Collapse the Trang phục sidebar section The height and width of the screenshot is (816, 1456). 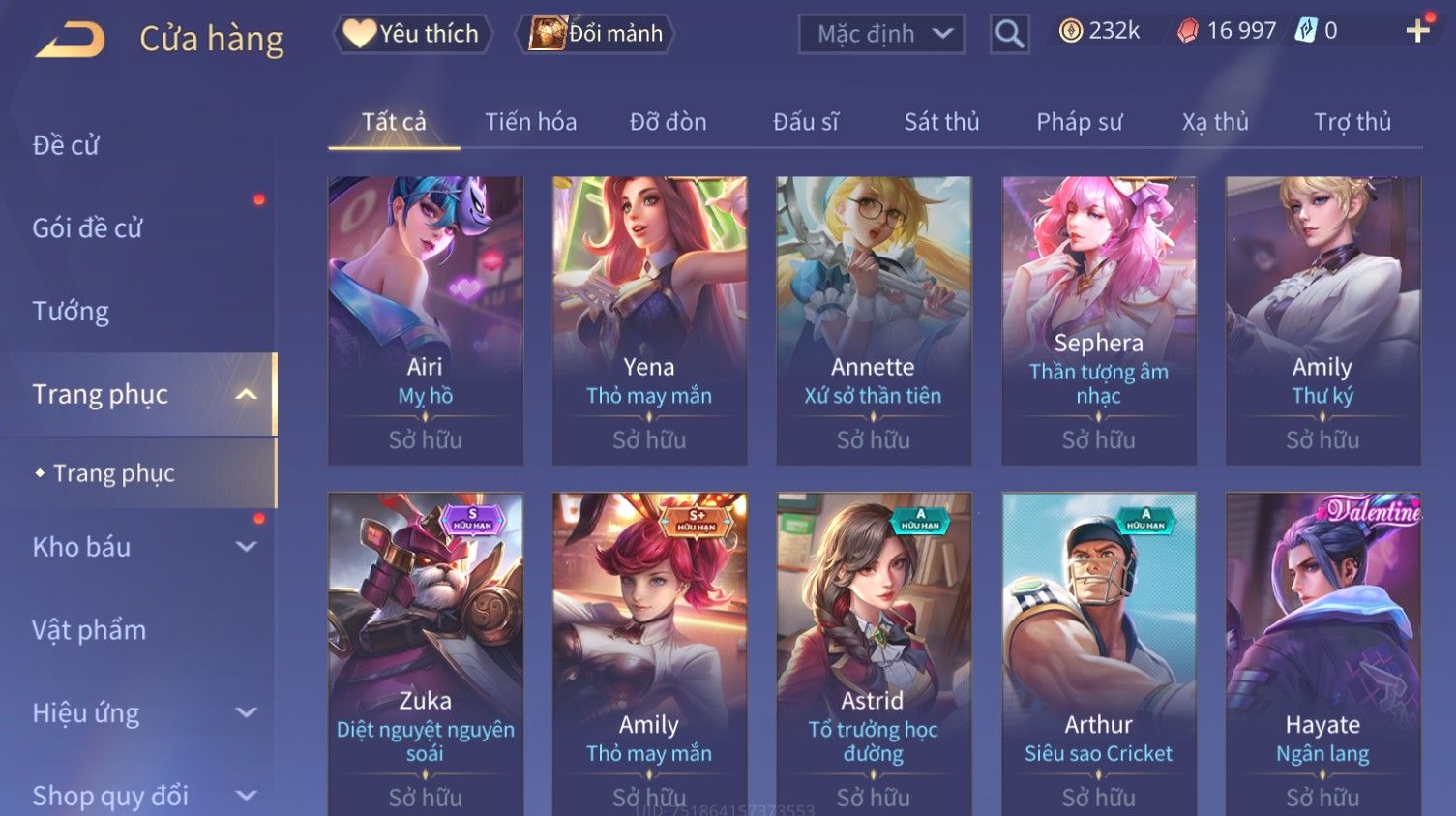click(246, 394)
